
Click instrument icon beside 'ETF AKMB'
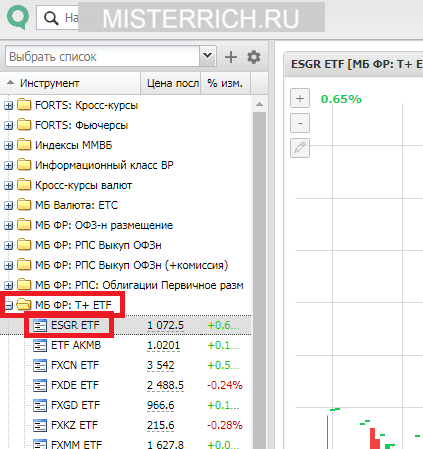(40, 346)
